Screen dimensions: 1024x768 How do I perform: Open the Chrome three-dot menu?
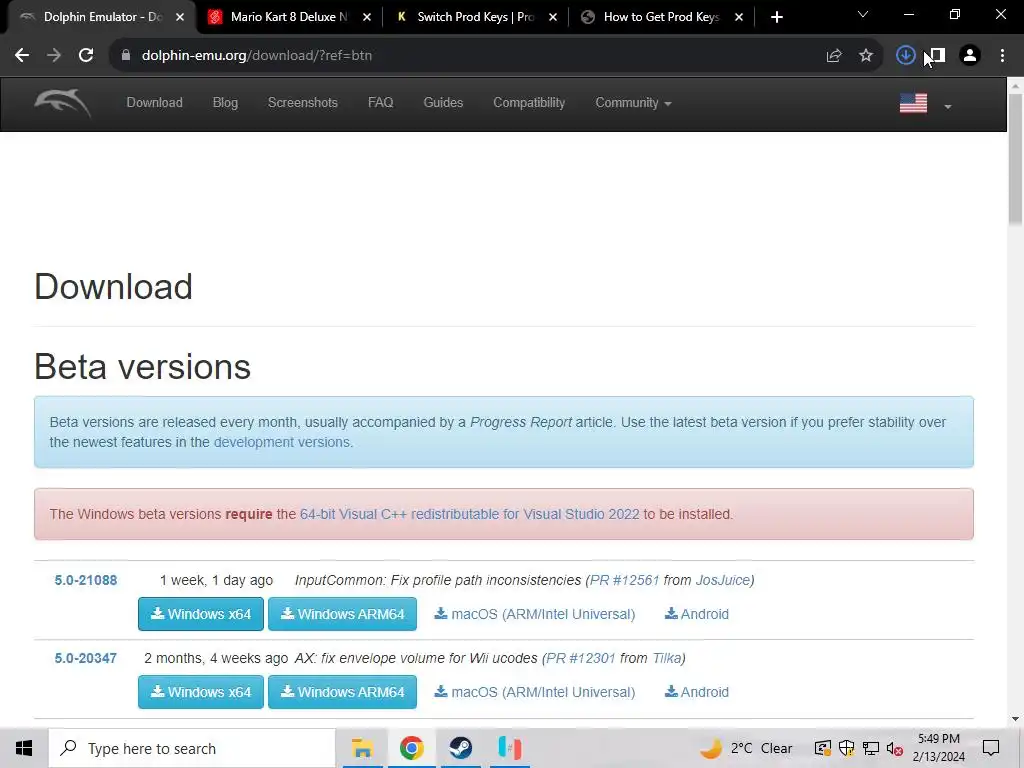[1002, 56]
